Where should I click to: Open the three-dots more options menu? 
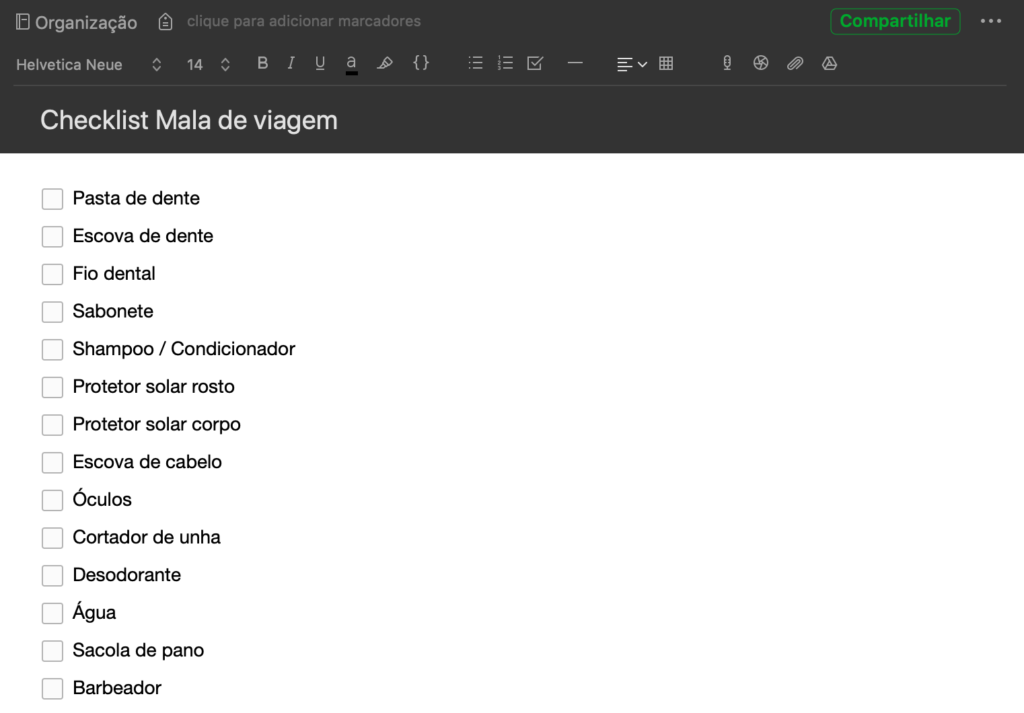(991, 21)
